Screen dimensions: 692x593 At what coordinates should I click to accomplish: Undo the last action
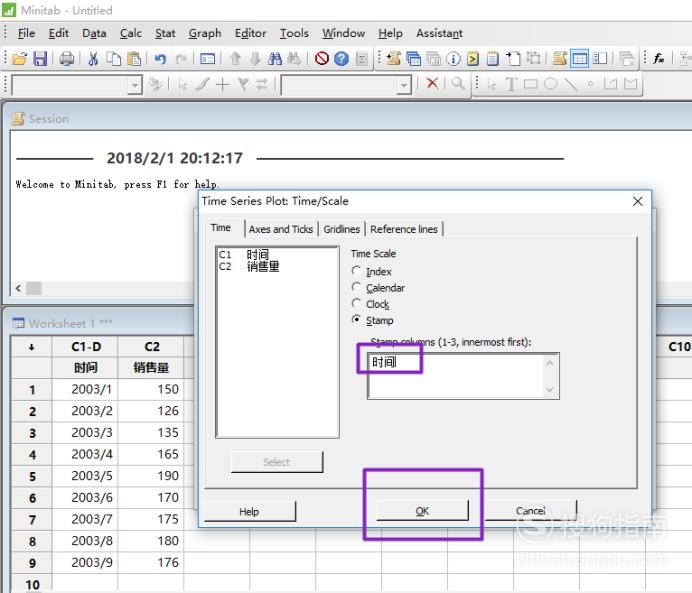coord(160,59)
